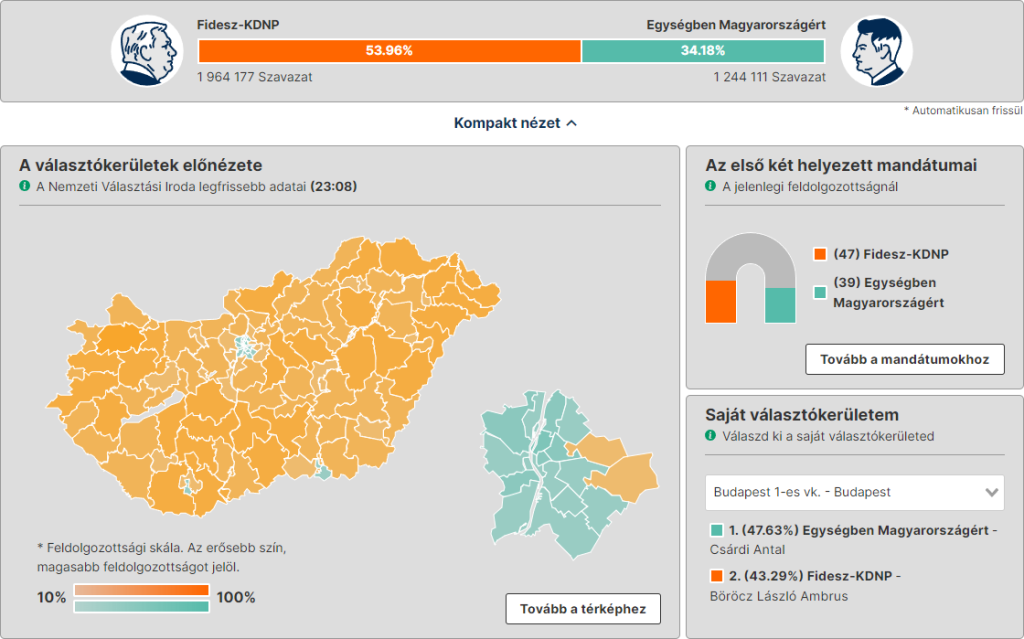Click the orange processing scale gradient bar
1024x639 pixels.
click(142, 590)
